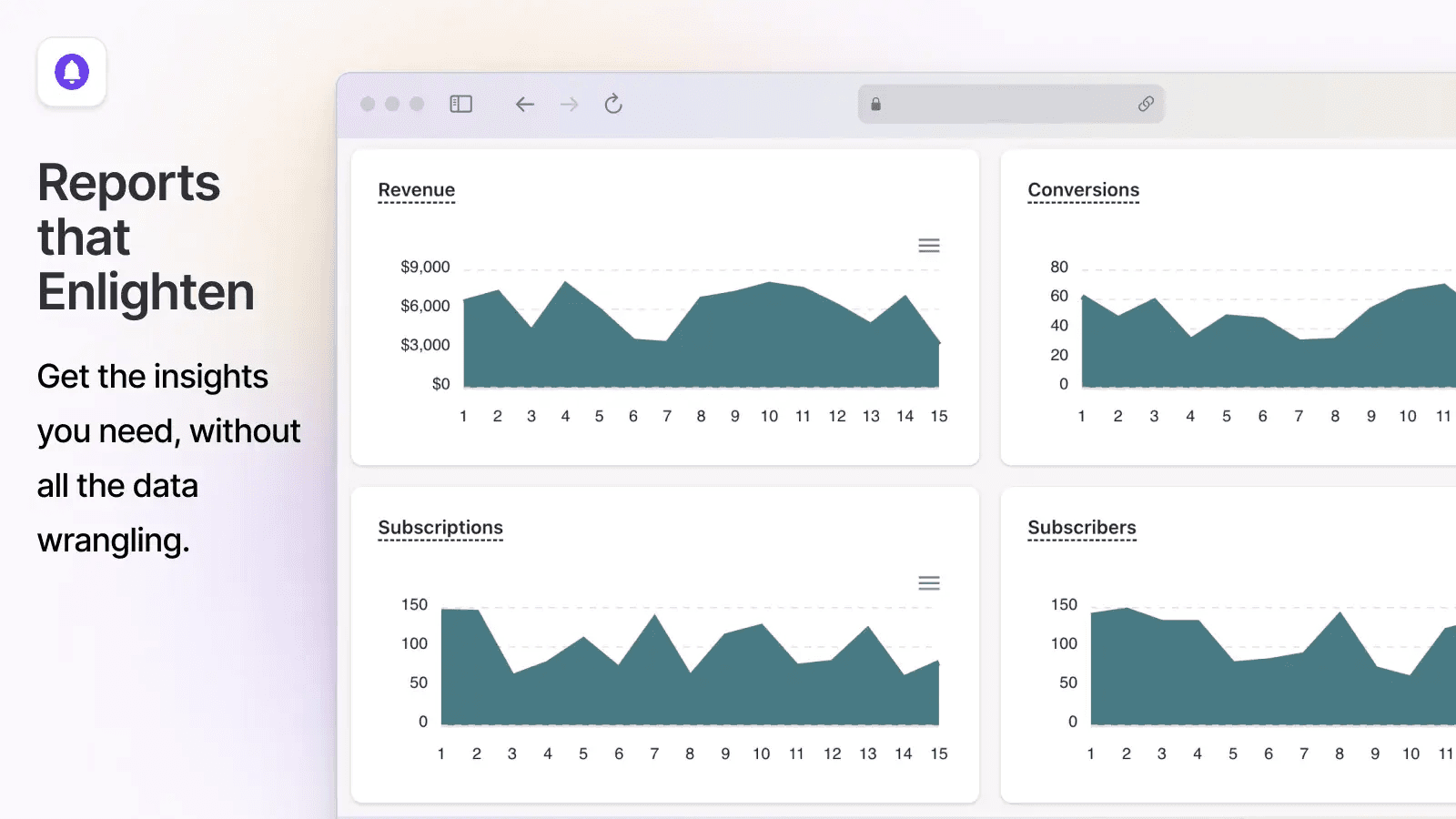Reload the page using refresh icon

coord(613,105)
